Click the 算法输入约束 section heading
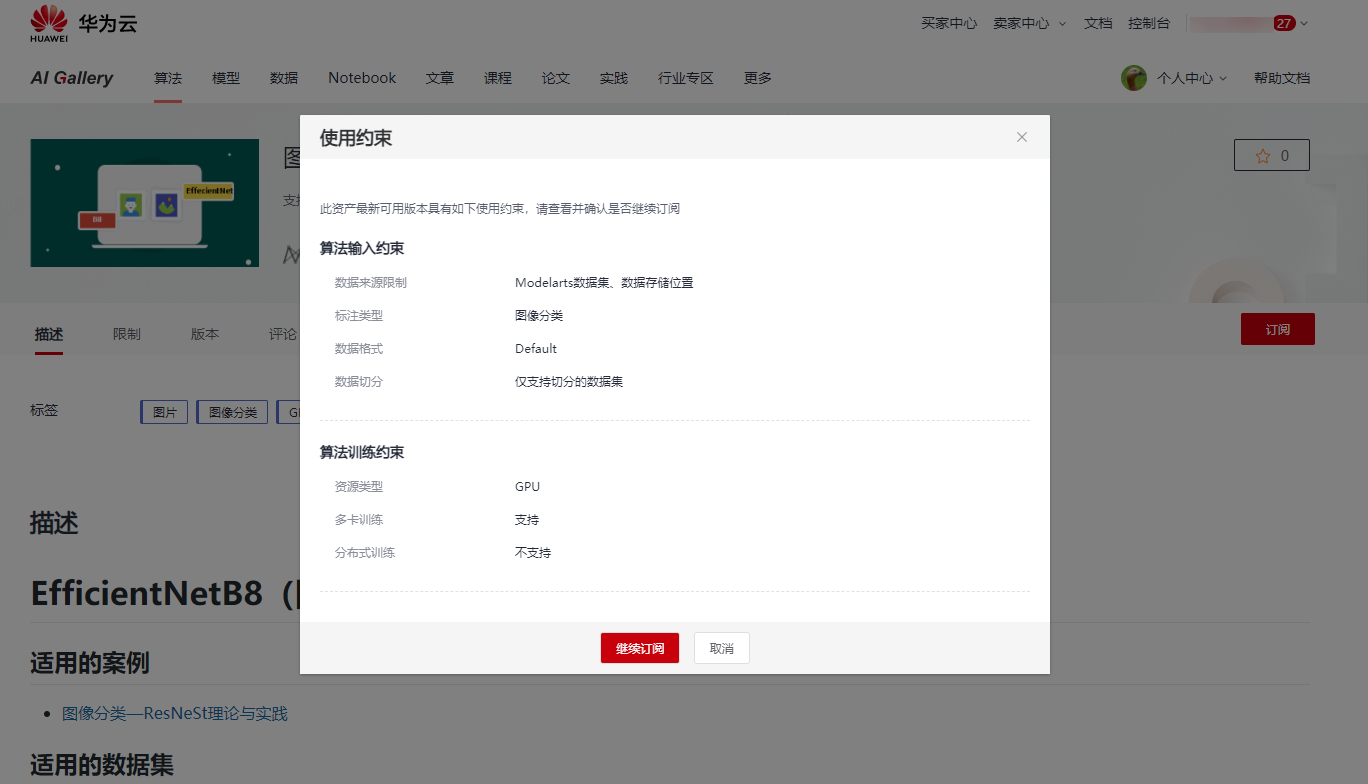Image resolution: width=1368 pixels, height=784 pixels. tap(362, 248)
